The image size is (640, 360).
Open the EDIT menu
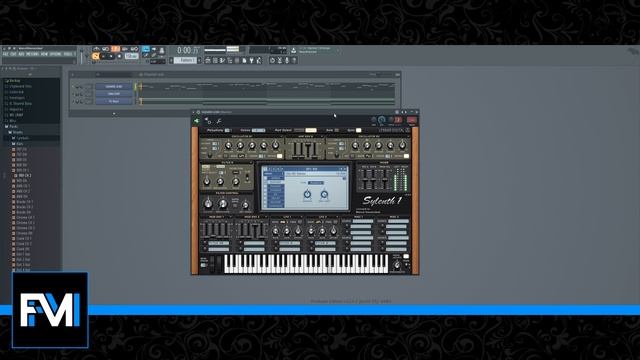pos(13,54)
